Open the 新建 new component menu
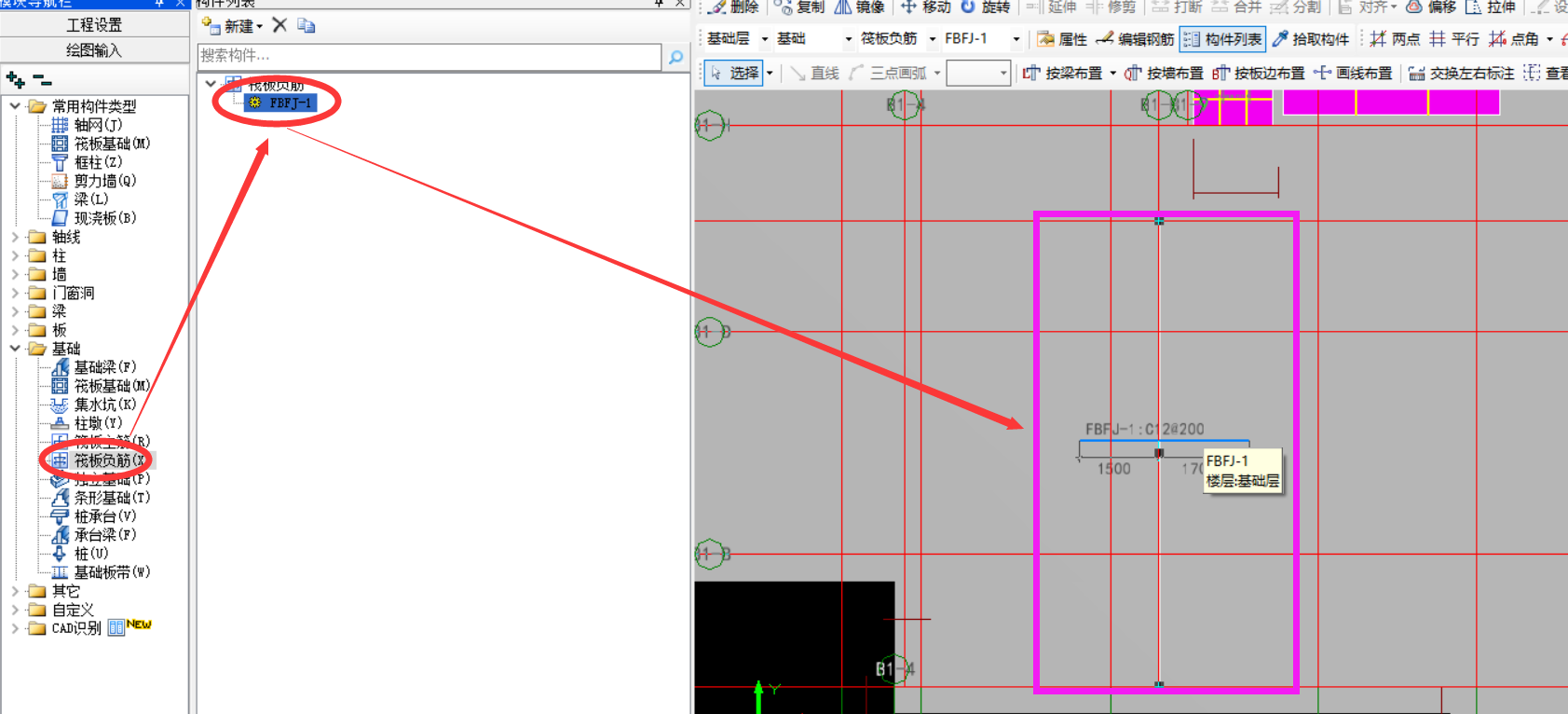The height and width of the screenshot is (714, 1568). 233,25
